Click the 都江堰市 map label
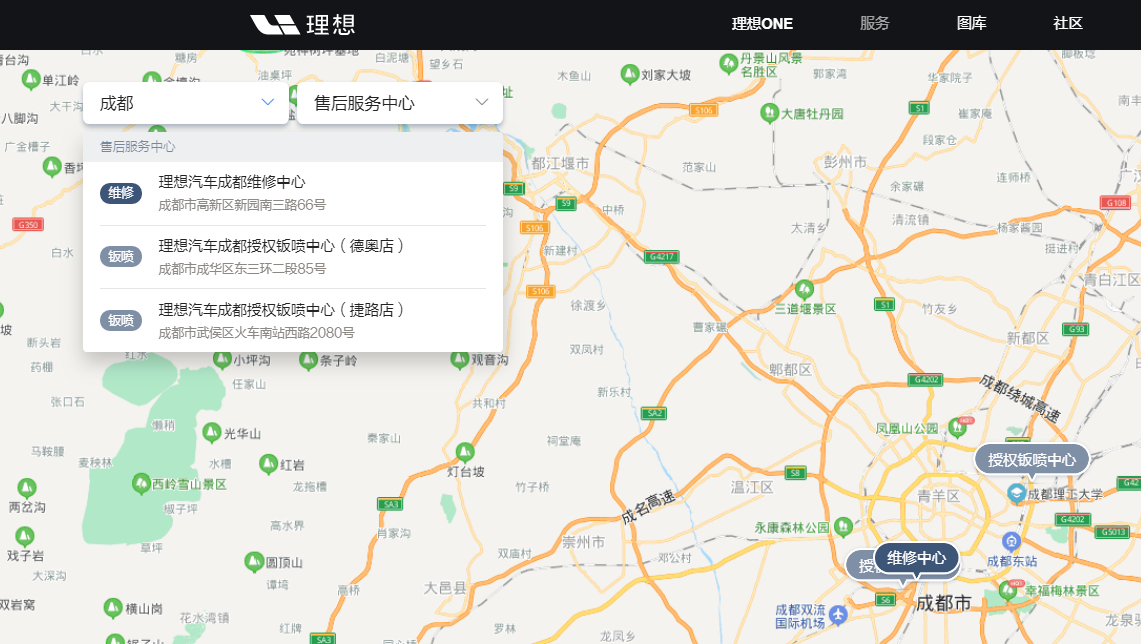The width and height of the screenshot is (1141, 644). click(x=560, y=164)
